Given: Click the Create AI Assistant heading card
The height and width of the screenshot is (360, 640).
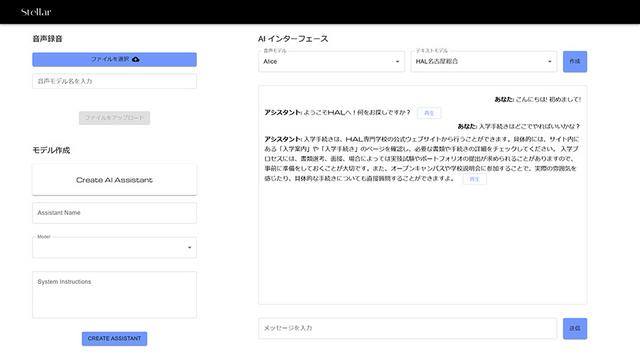Looking at the screenshot, I should [x=114, y=180].
